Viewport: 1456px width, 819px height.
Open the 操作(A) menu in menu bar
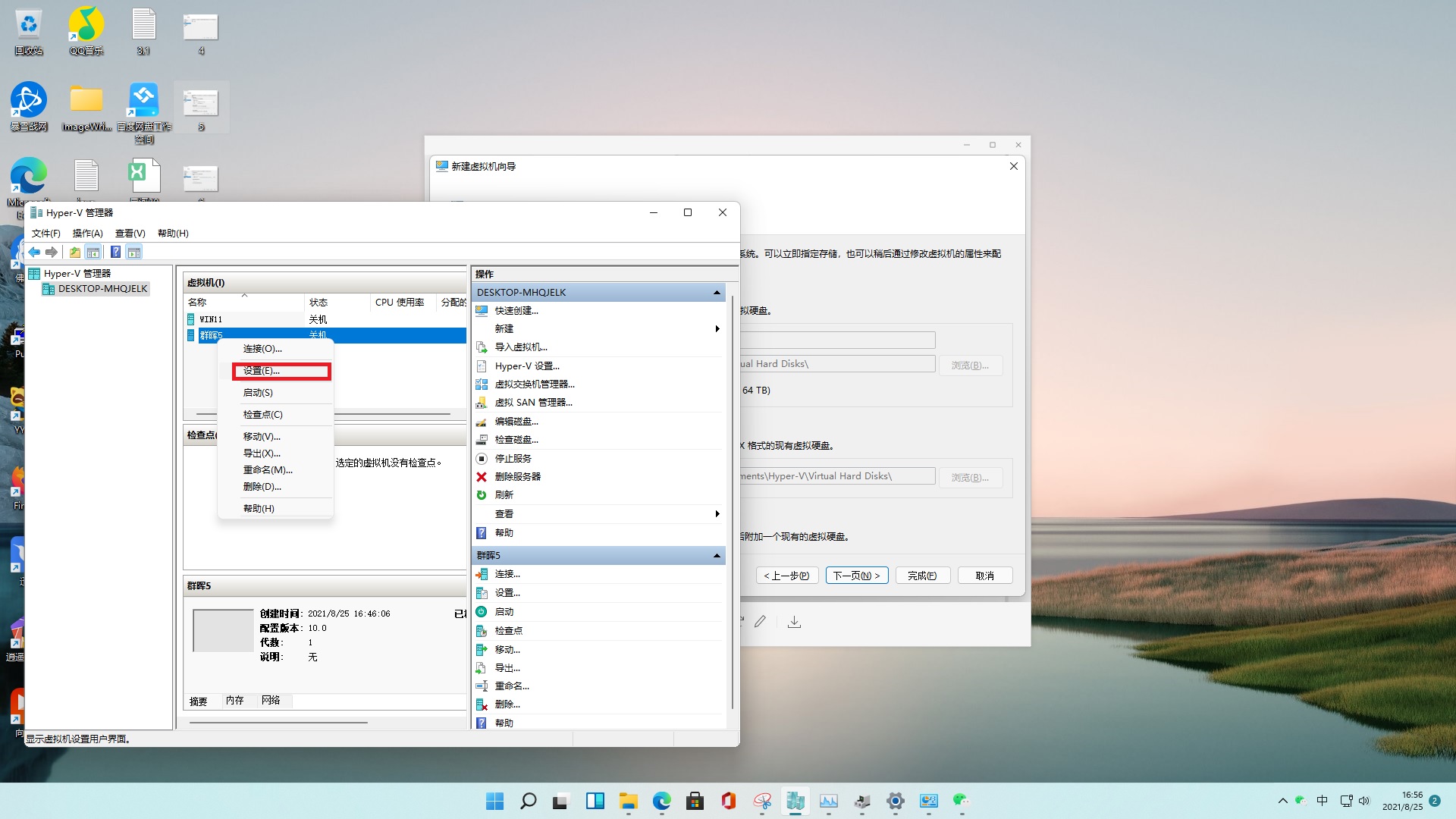coord(87,234)
